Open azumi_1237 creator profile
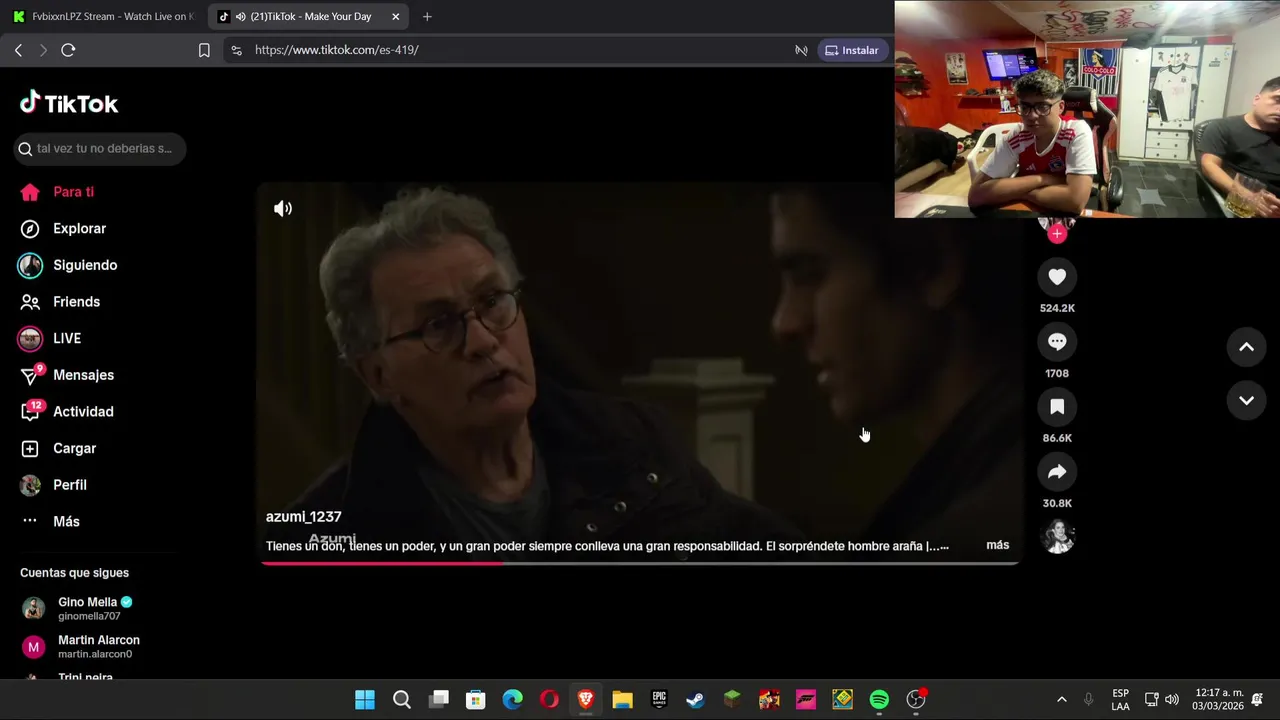The image size is (1280, 720). [x=303, y=517]
